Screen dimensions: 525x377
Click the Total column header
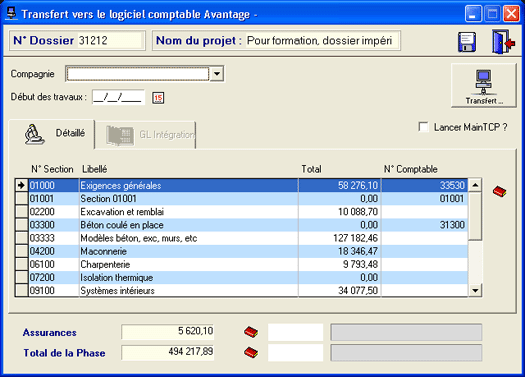(311, 169)
